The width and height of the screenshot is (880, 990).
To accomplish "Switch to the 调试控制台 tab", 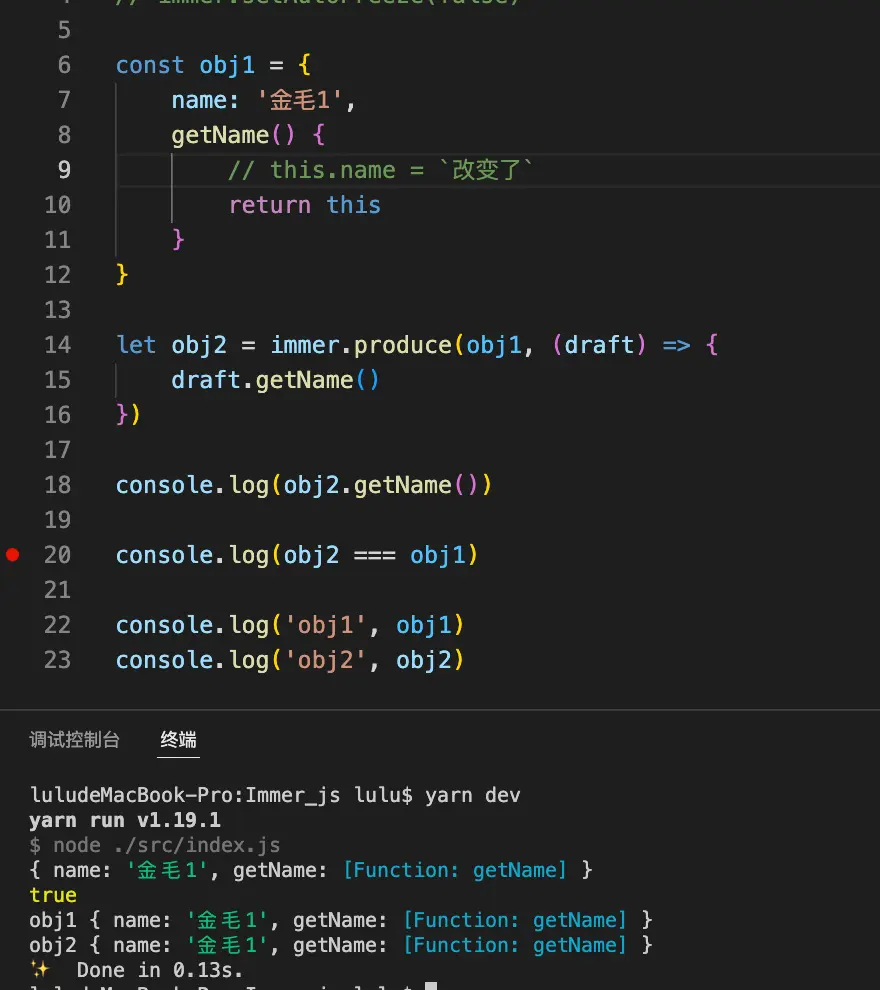I will point(74,739).
